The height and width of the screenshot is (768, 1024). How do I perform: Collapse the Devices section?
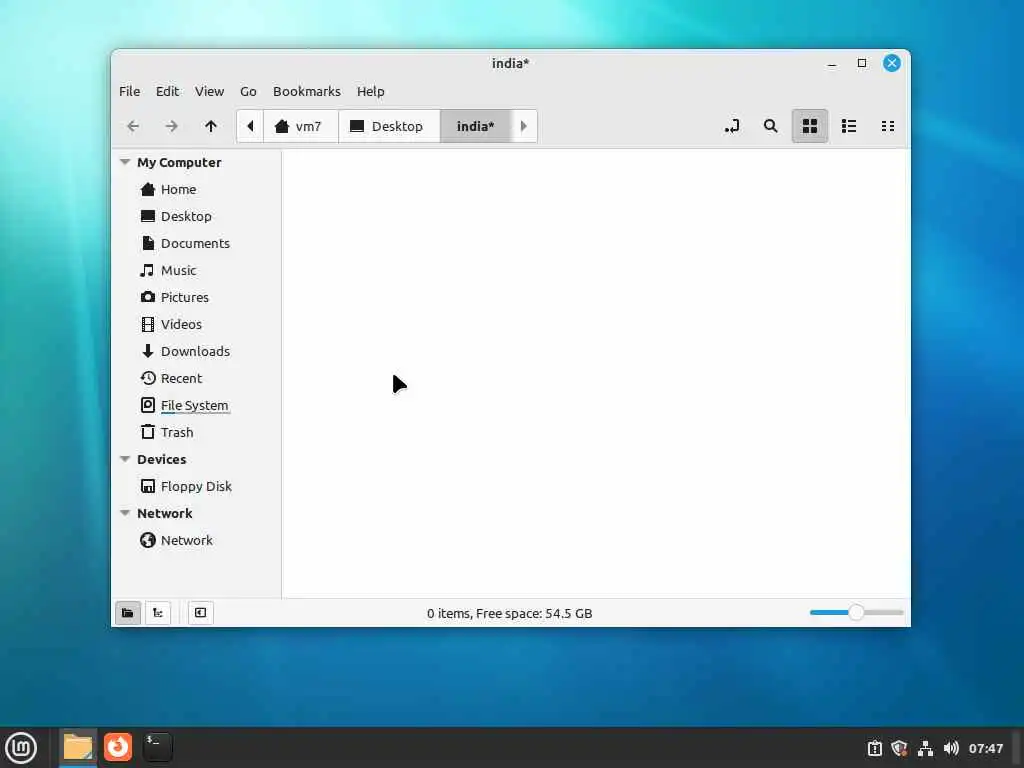pos(125,459)
